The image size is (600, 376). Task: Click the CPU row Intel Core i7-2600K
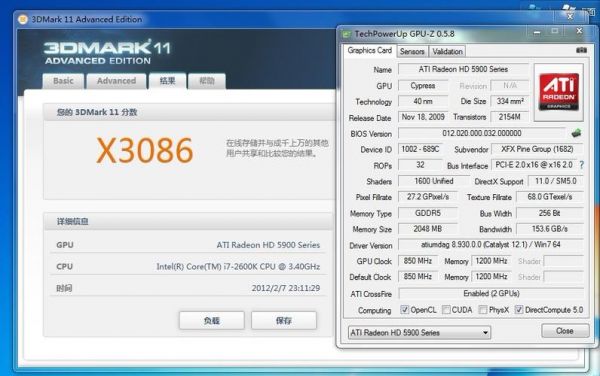click(x=188, y=267)
